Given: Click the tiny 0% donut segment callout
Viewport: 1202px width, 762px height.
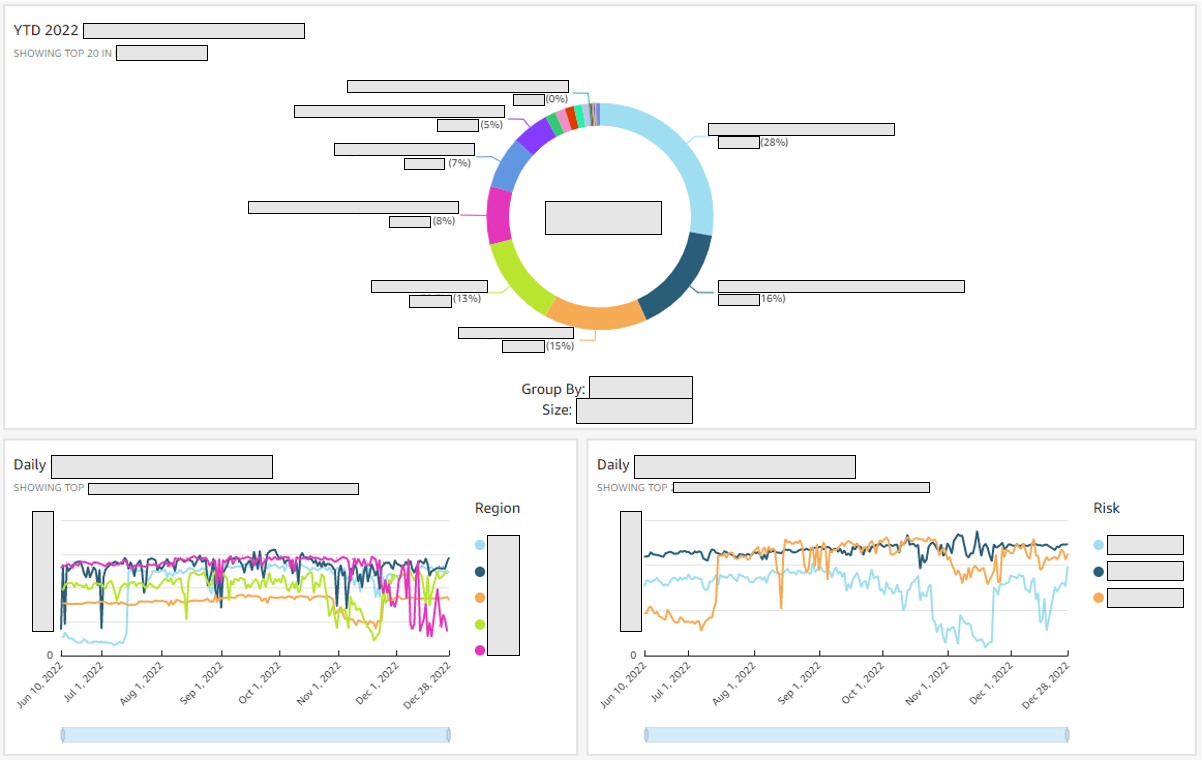Looking at the screenshot, I should 527,99.
